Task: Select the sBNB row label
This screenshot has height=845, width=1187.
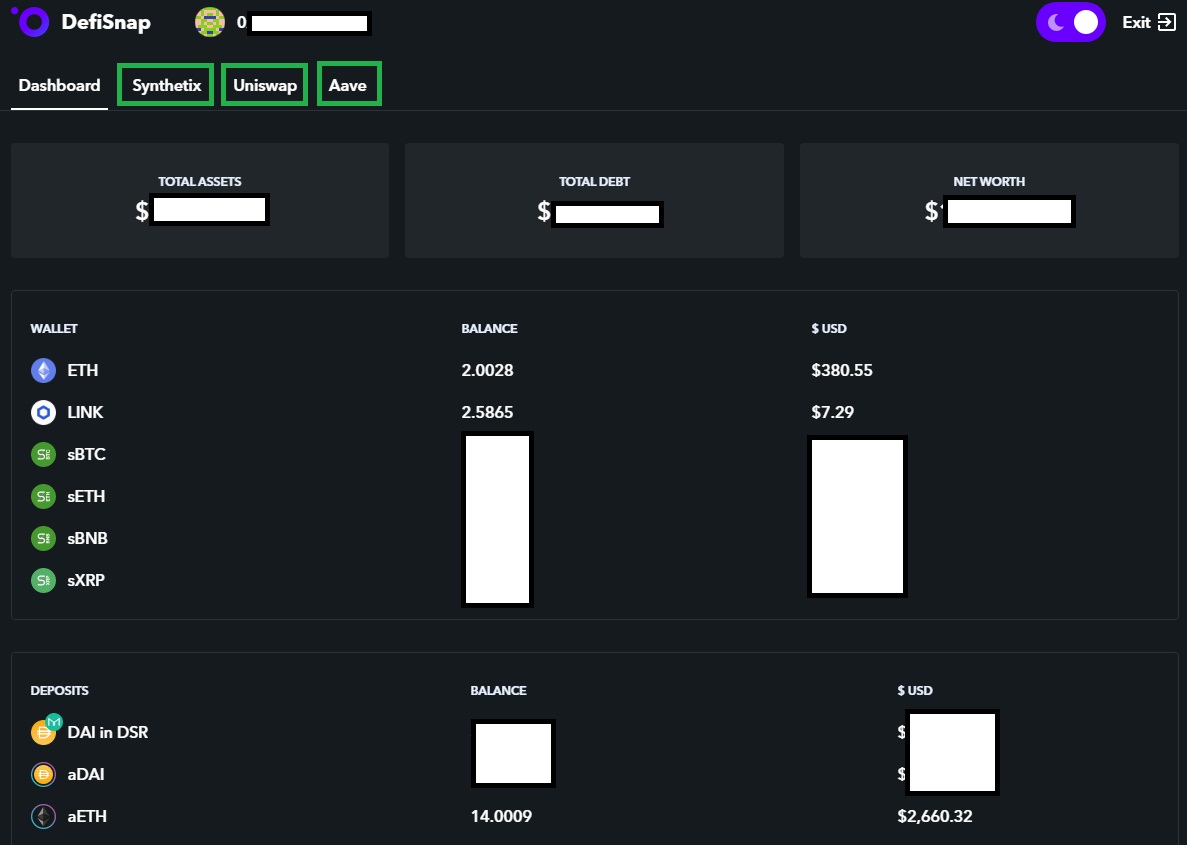Action: [x=87, y=538]
